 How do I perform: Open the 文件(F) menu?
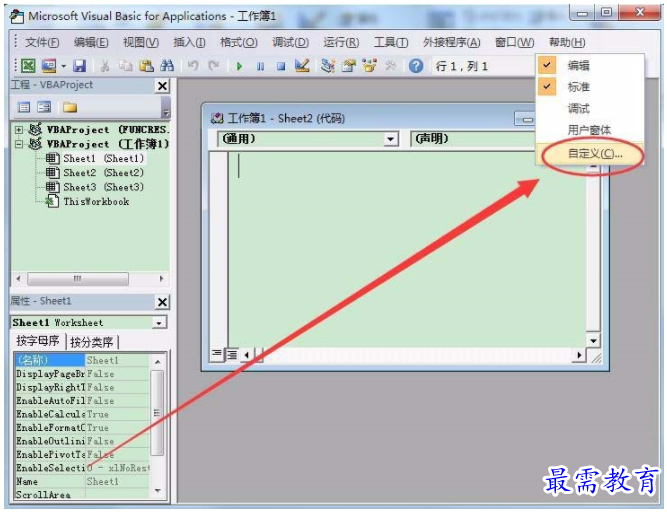42,42
